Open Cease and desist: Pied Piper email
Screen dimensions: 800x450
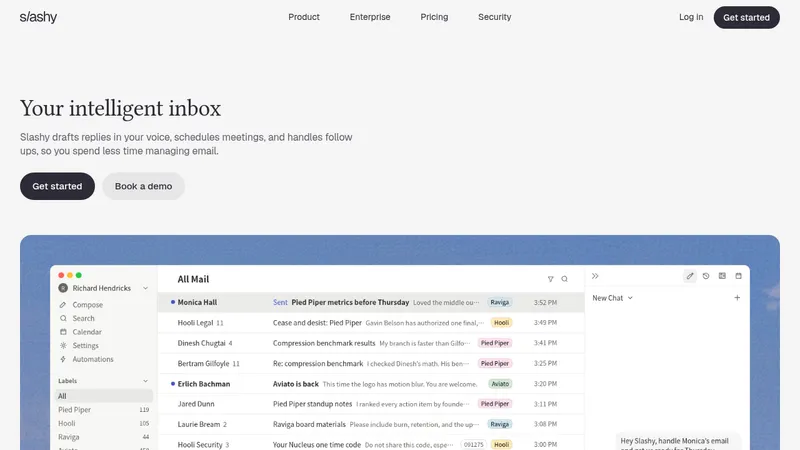[371, 322]
